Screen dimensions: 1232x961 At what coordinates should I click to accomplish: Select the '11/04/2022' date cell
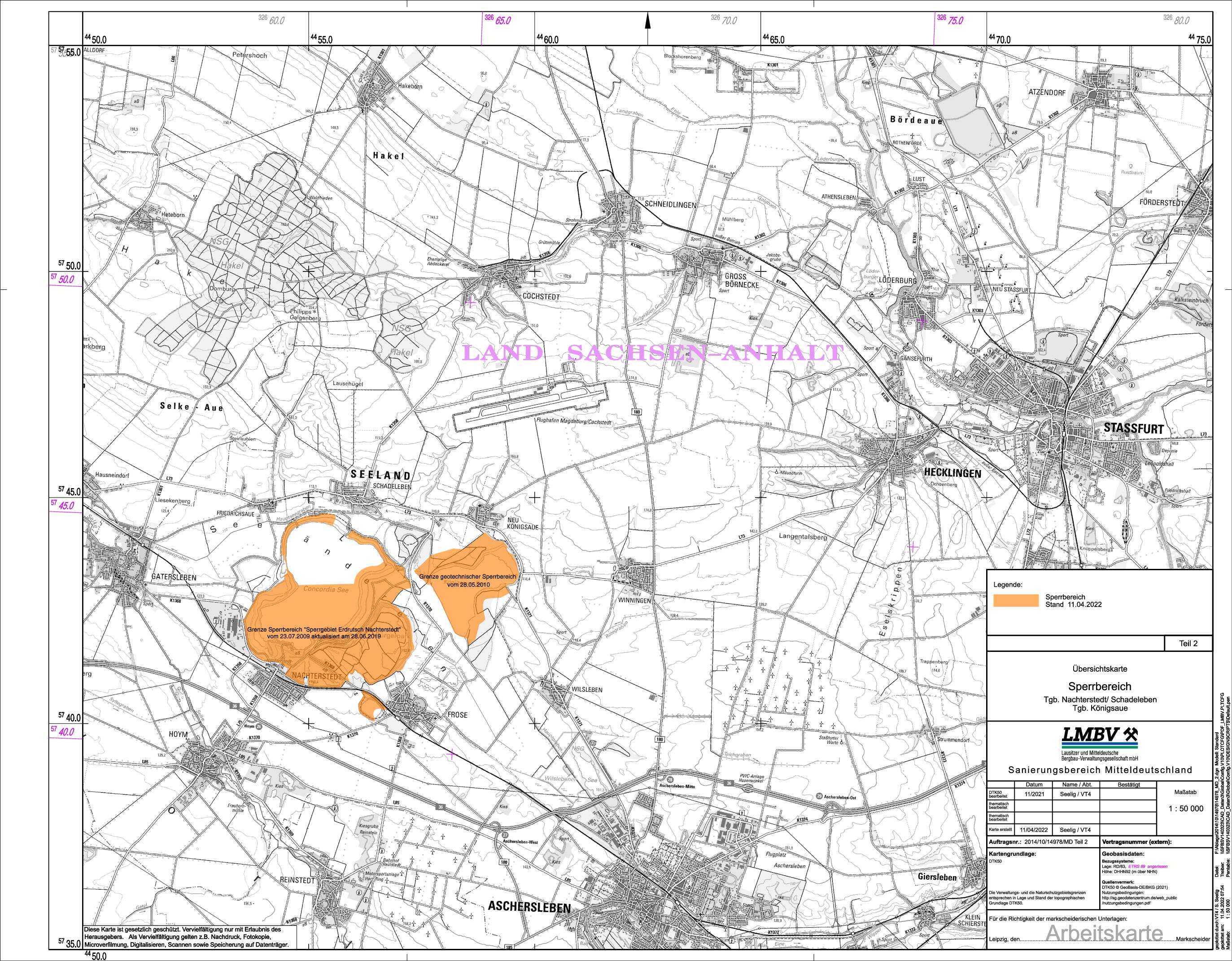1034,830
